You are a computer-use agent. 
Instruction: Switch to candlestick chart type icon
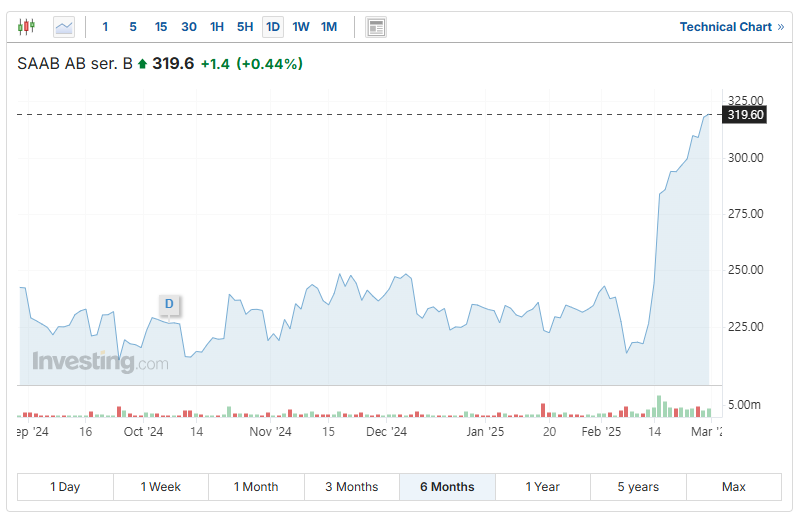[26, 26]
